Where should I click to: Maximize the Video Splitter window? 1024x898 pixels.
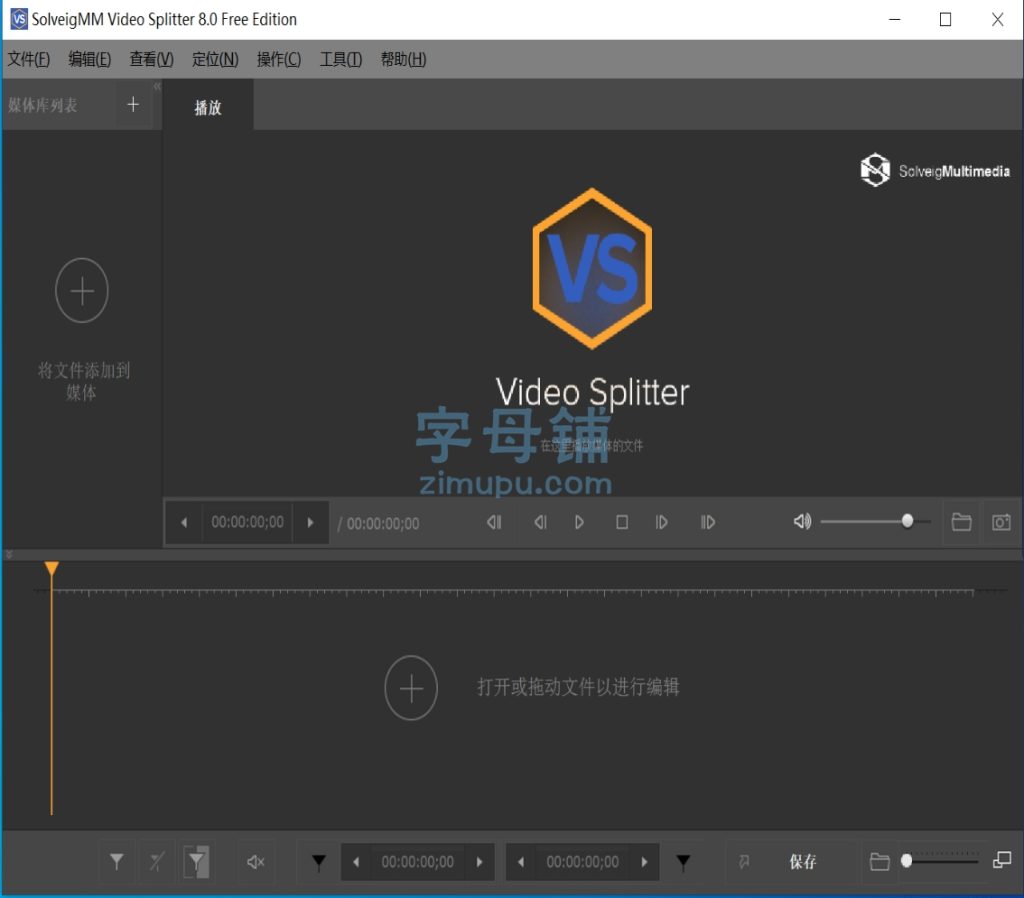(945, 20)
